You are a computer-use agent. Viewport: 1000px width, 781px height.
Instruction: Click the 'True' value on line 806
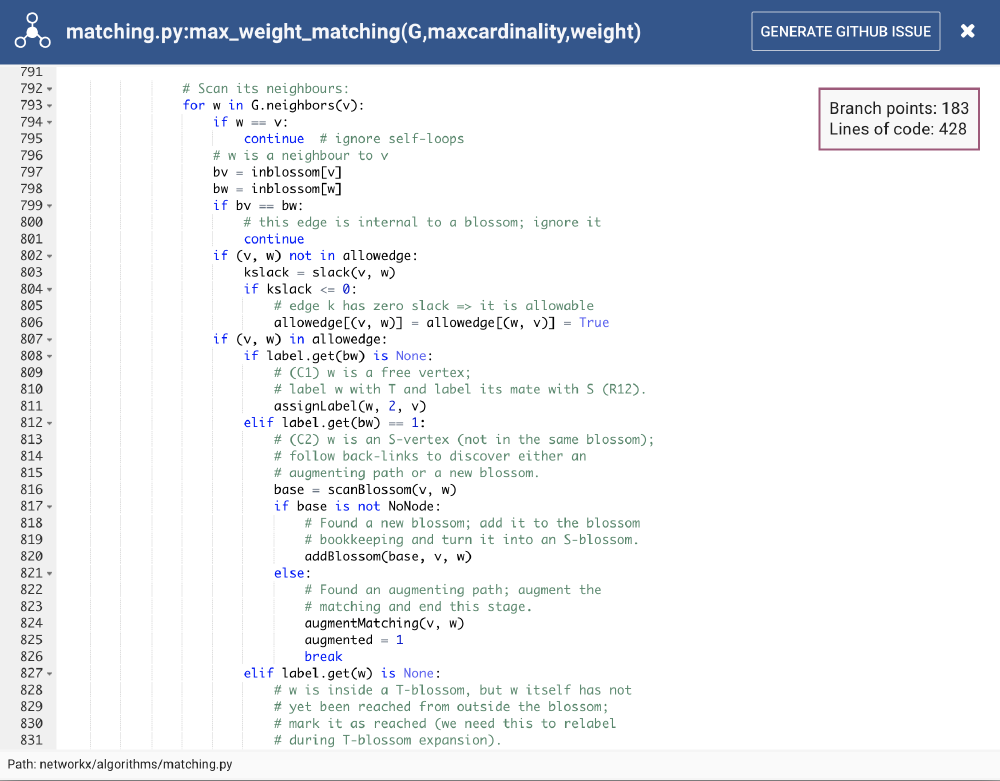pos(594,323)
